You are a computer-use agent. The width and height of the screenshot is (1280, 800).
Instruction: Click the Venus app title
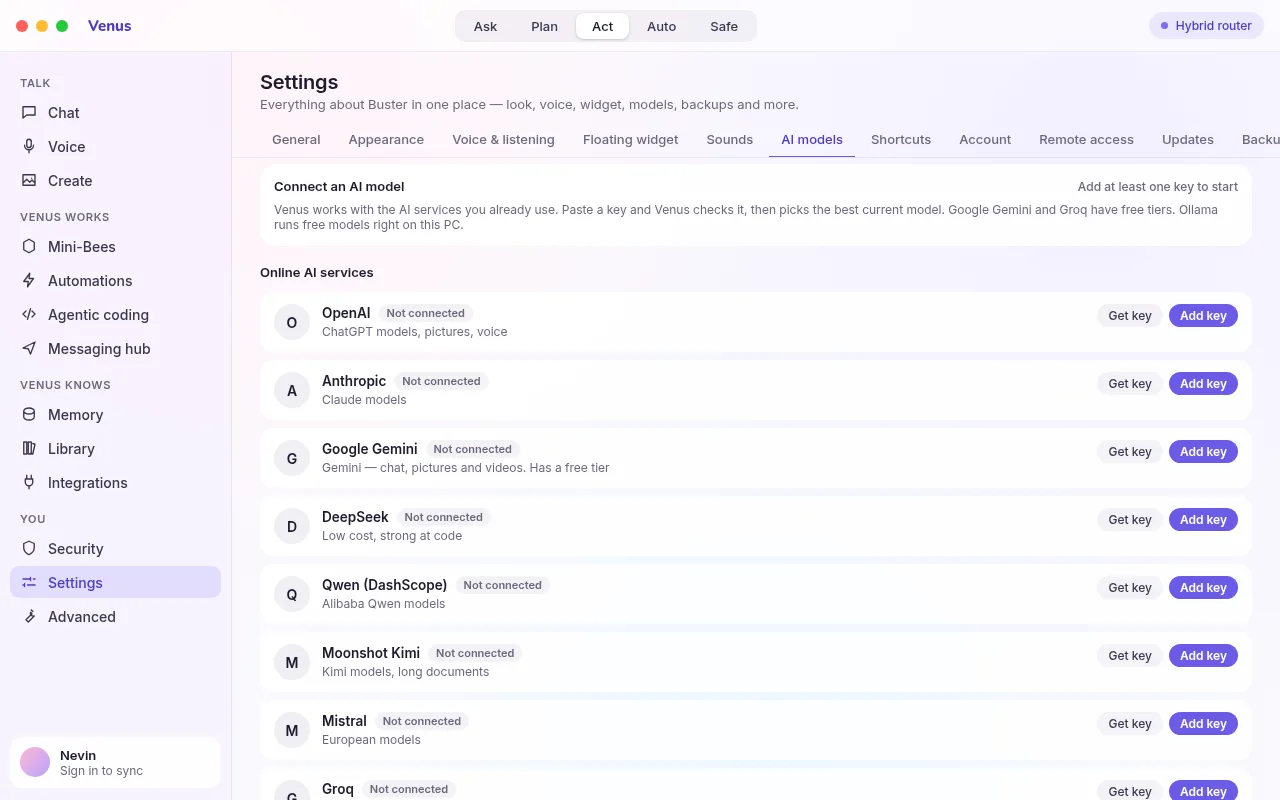110,26
